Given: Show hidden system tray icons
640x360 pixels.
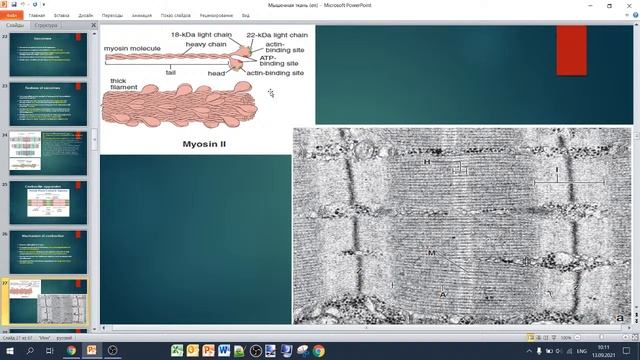Looking at the screenshot, I should coord(529,351).
